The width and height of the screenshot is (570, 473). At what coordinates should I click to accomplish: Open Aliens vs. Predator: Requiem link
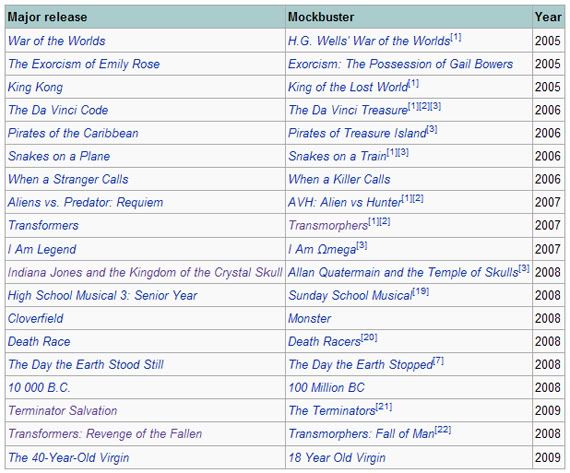tap(85, 202)
